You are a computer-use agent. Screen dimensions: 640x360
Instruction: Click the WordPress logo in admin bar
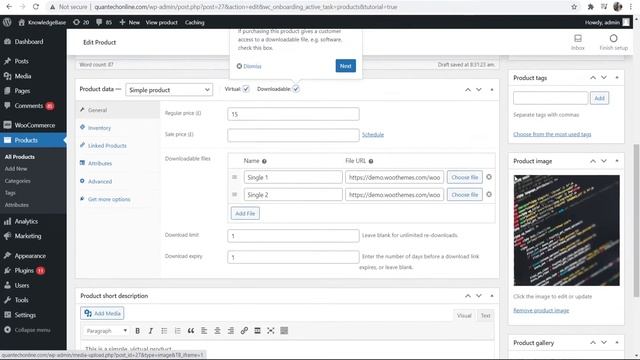tap(7, 22)
